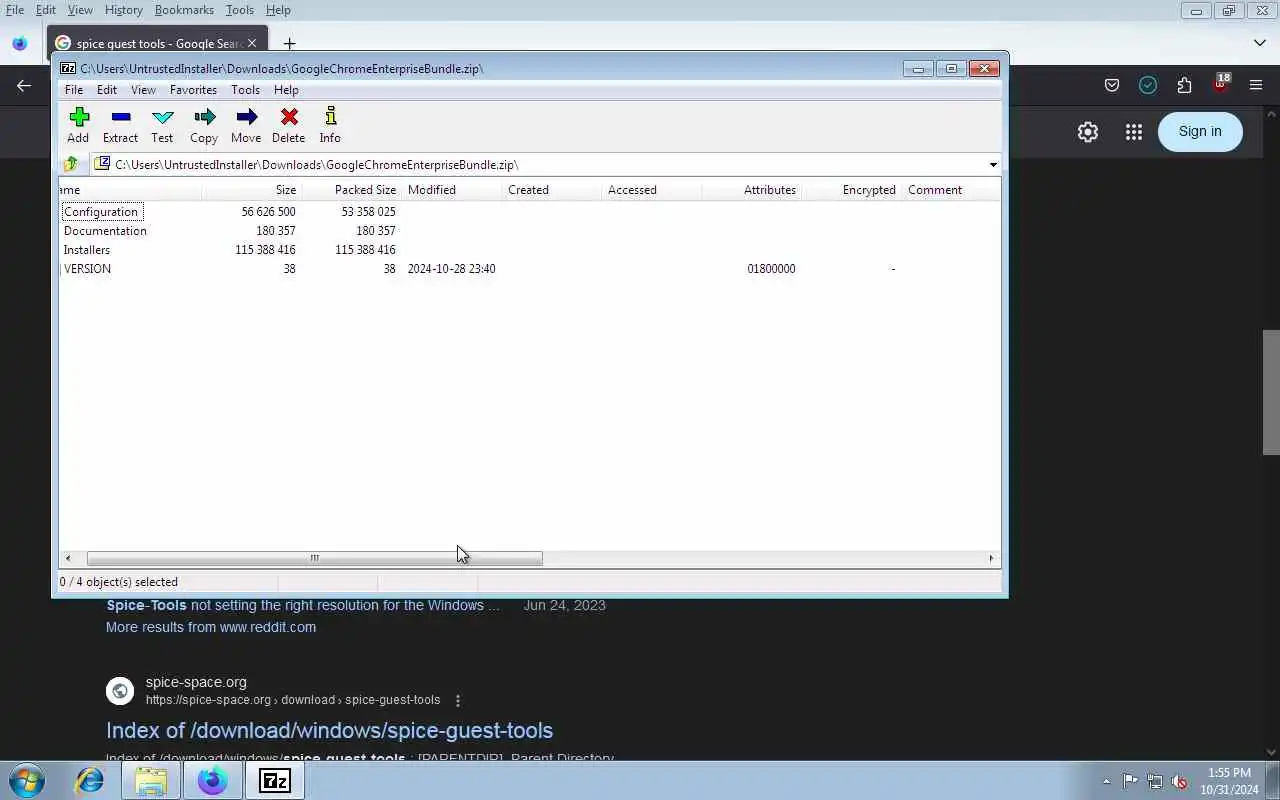
Task: Click Firefox Bookmarks menu
Action: click(184, 10)
